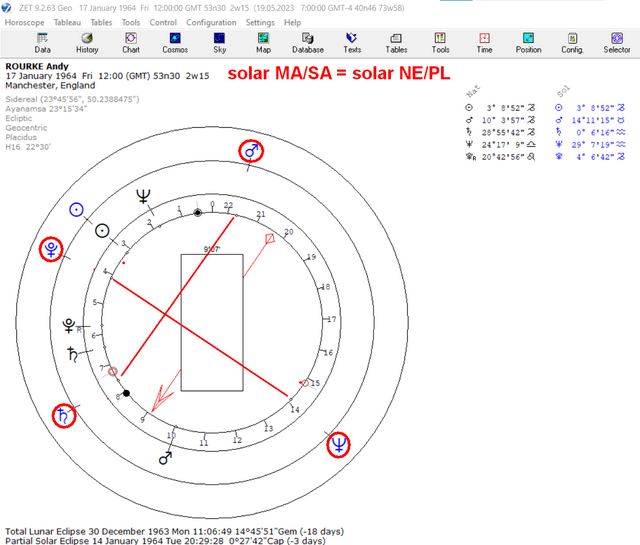Open the Tools menu
Image resolution: width=640 pixels, height=545 pixels.
(131, 22)
